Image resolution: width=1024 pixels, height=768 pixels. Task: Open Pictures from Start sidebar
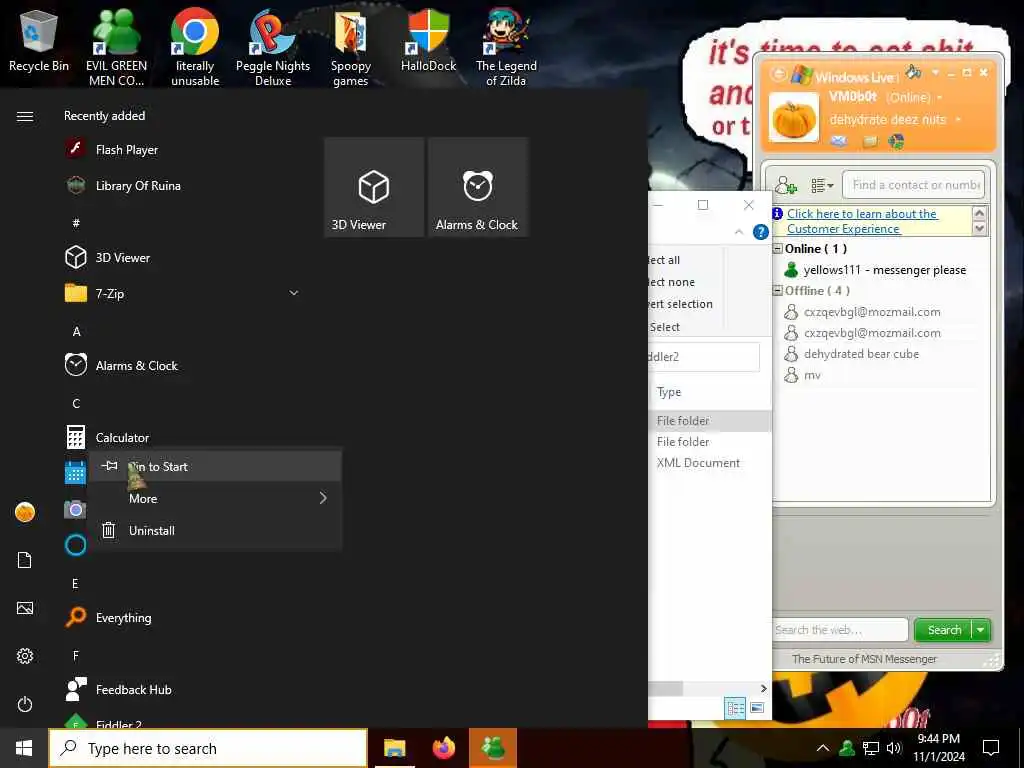(25, 608)
